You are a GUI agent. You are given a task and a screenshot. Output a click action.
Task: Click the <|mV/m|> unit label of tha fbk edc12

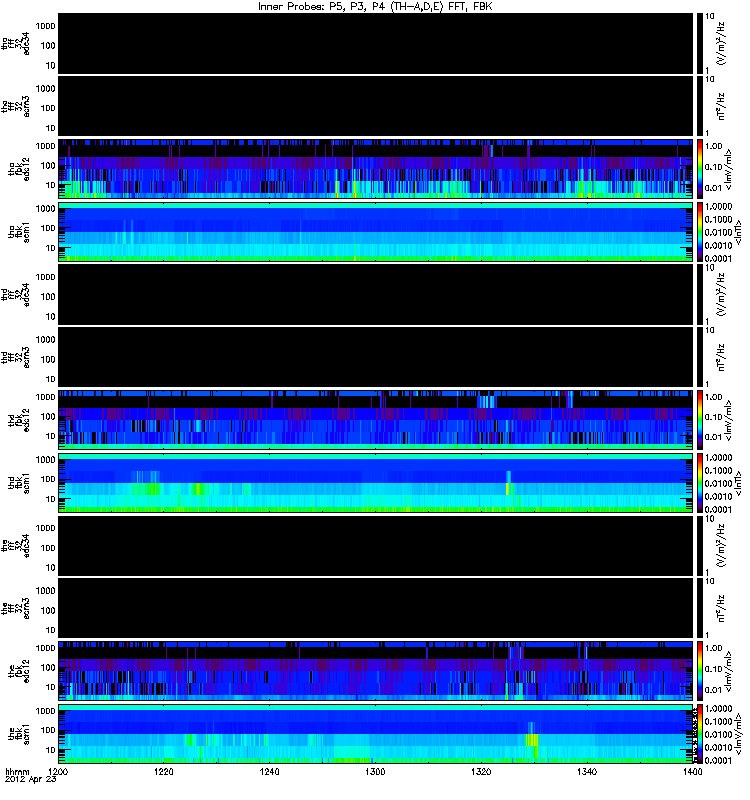(729, 169)
